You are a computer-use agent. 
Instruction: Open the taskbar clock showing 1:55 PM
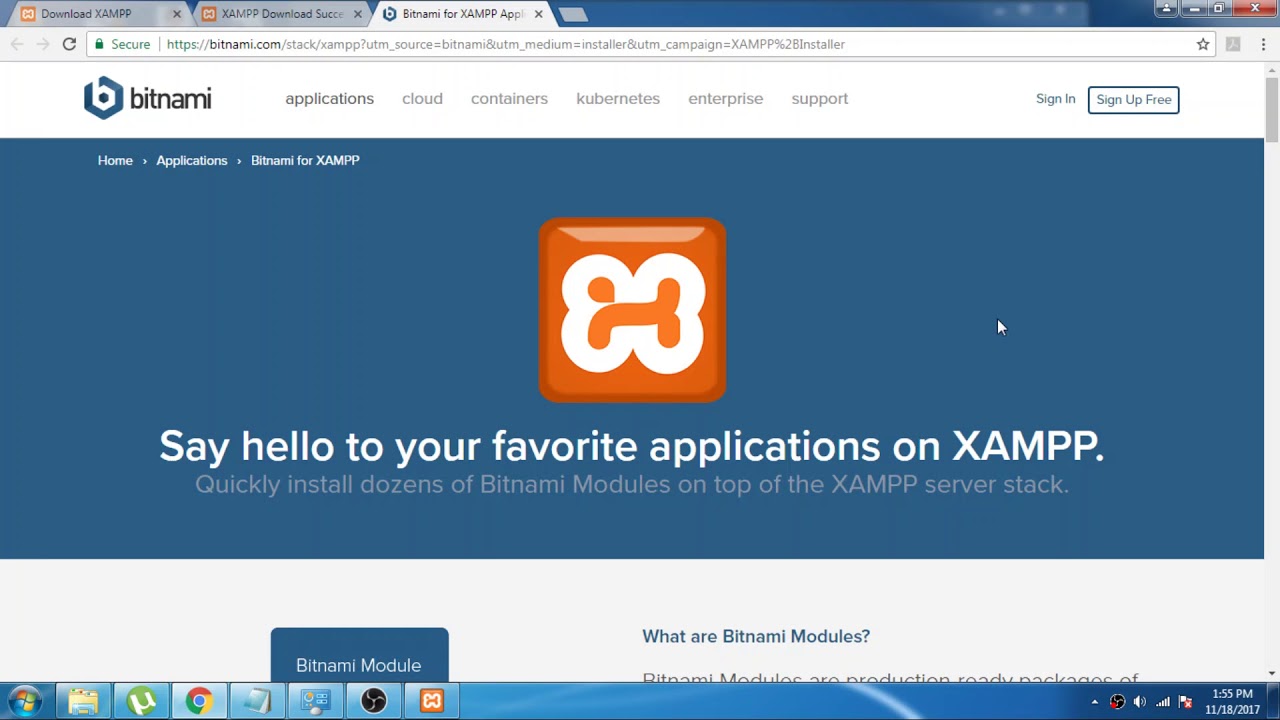[x=1232, y=701]
